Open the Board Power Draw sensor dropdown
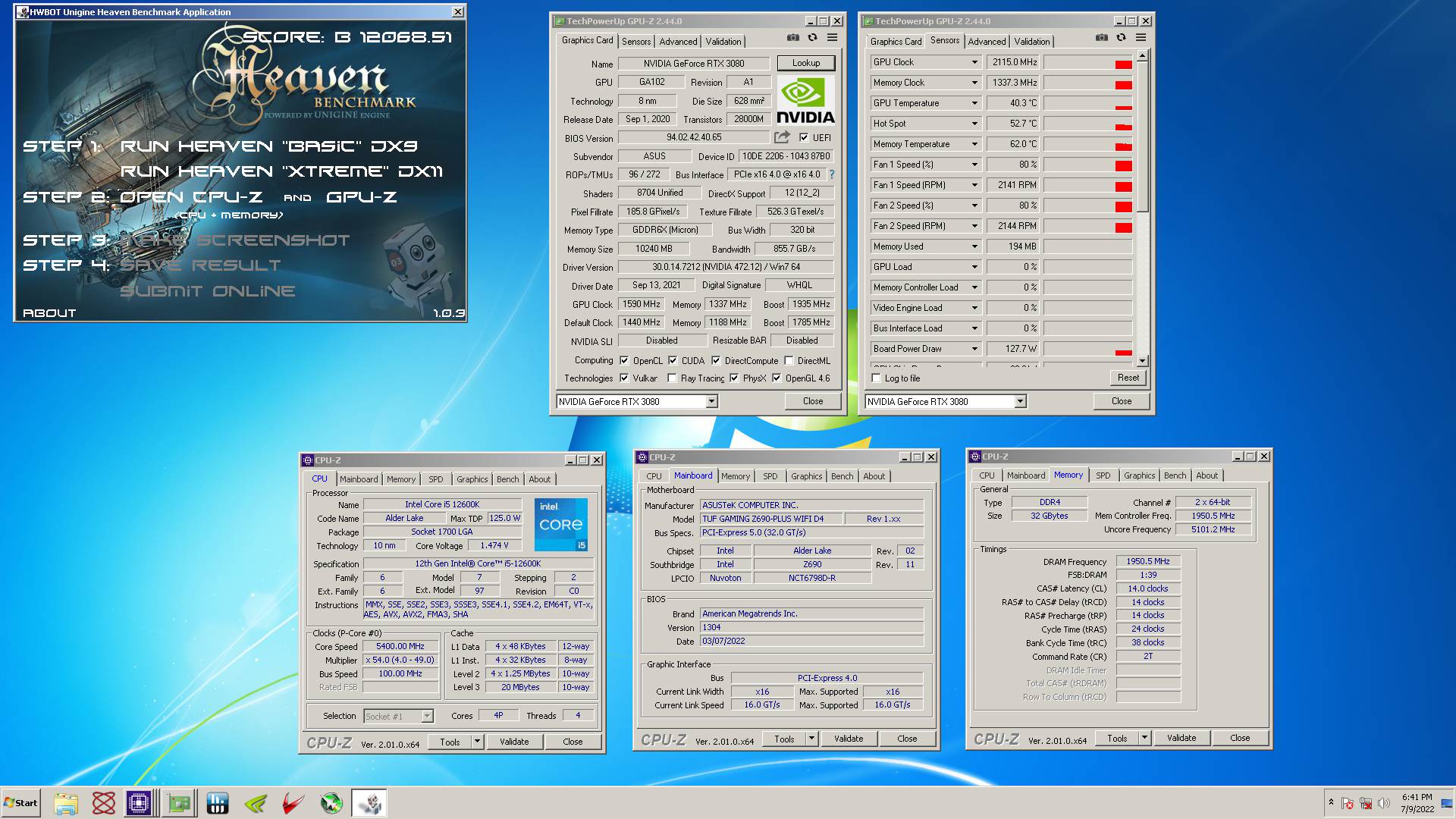The image size is (1456, 819). [x=974, y=349]
